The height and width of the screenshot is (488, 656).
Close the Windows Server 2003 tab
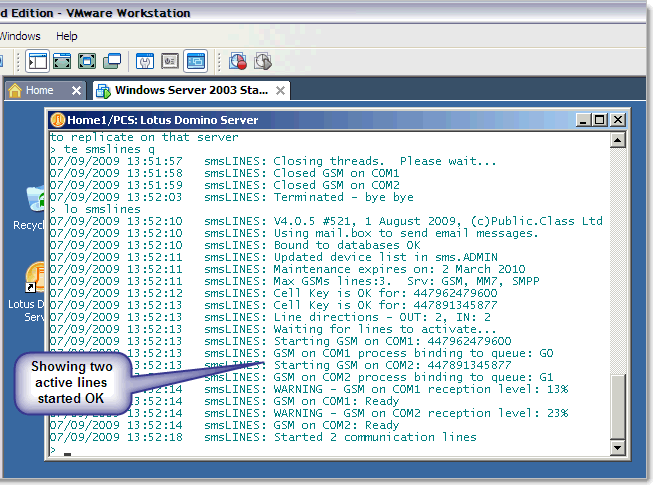tap(280, 90)
